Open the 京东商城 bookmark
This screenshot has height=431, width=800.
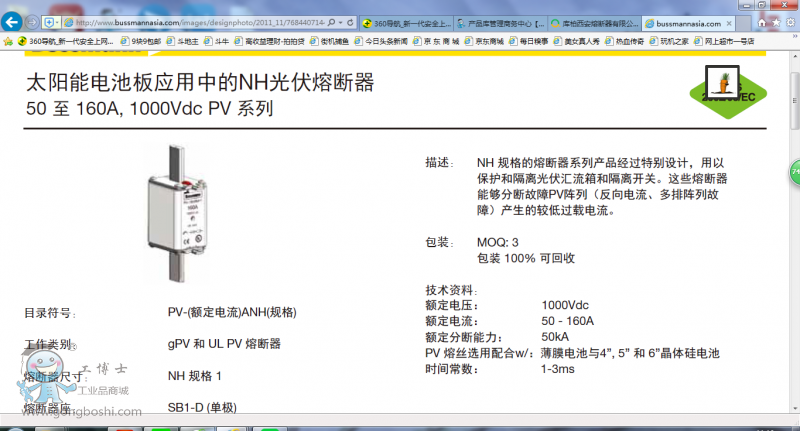click(487, 41)
